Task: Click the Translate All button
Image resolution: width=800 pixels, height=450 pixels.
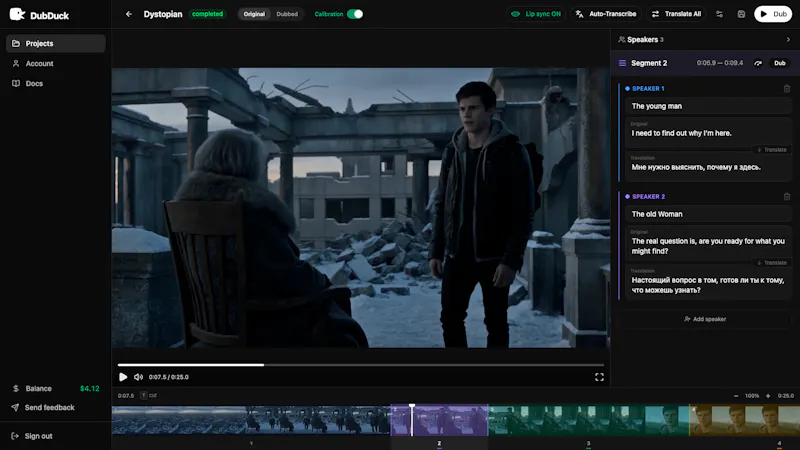Action: click(677, 14)
